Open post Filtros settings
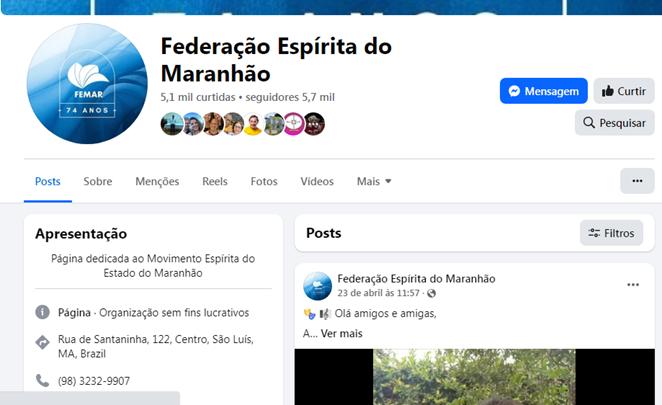The width and height of the screenshot is (662, 405). [x=611, y=233]
